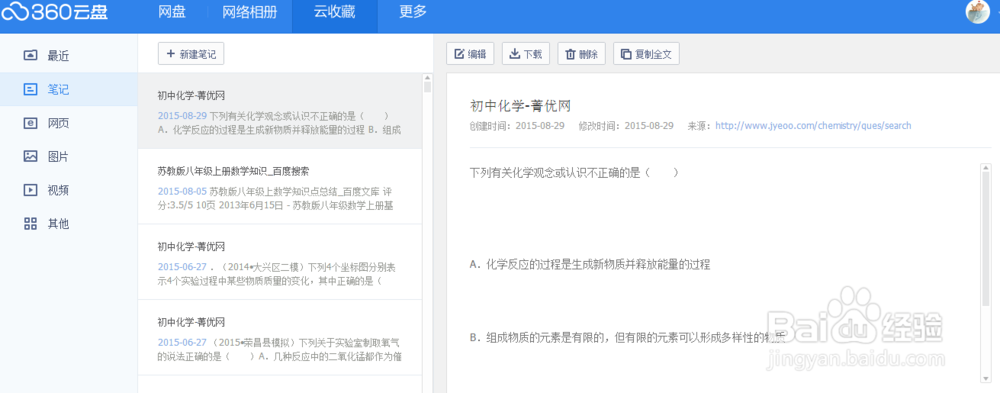Click the 编辑 edit button
Screen dimensions: 1000x393
pos(470,54)
